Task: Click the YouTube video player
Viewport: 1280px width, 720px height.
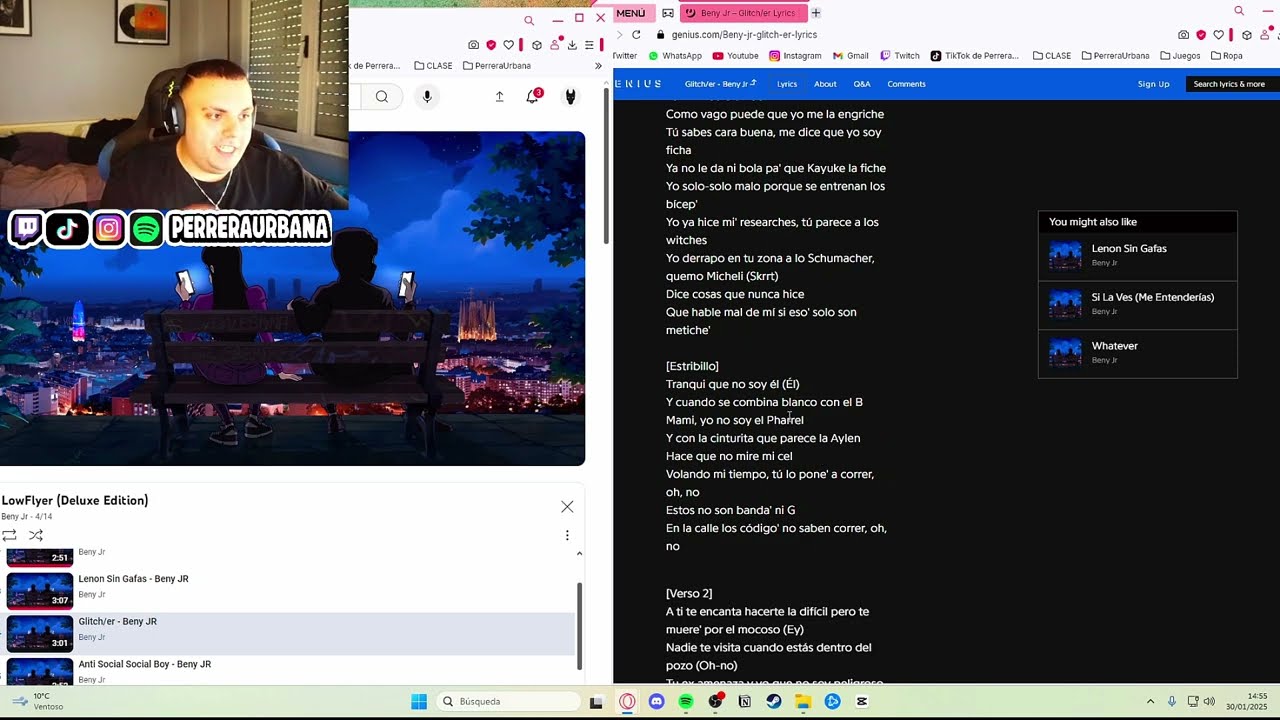Action: click(x=292, y=298)
